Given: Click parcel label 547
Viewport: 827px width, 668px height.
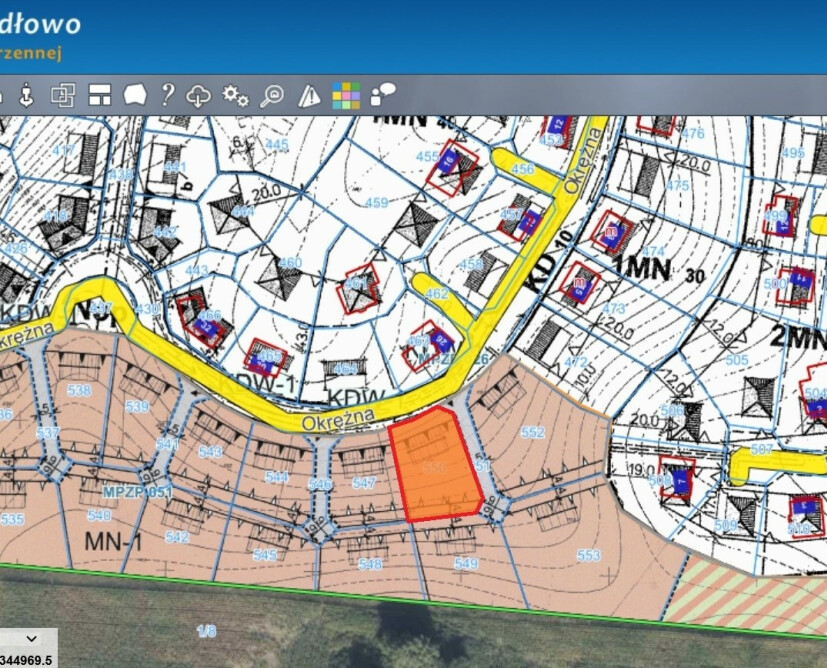Looking at the screenshot, I should pos(363,482).
